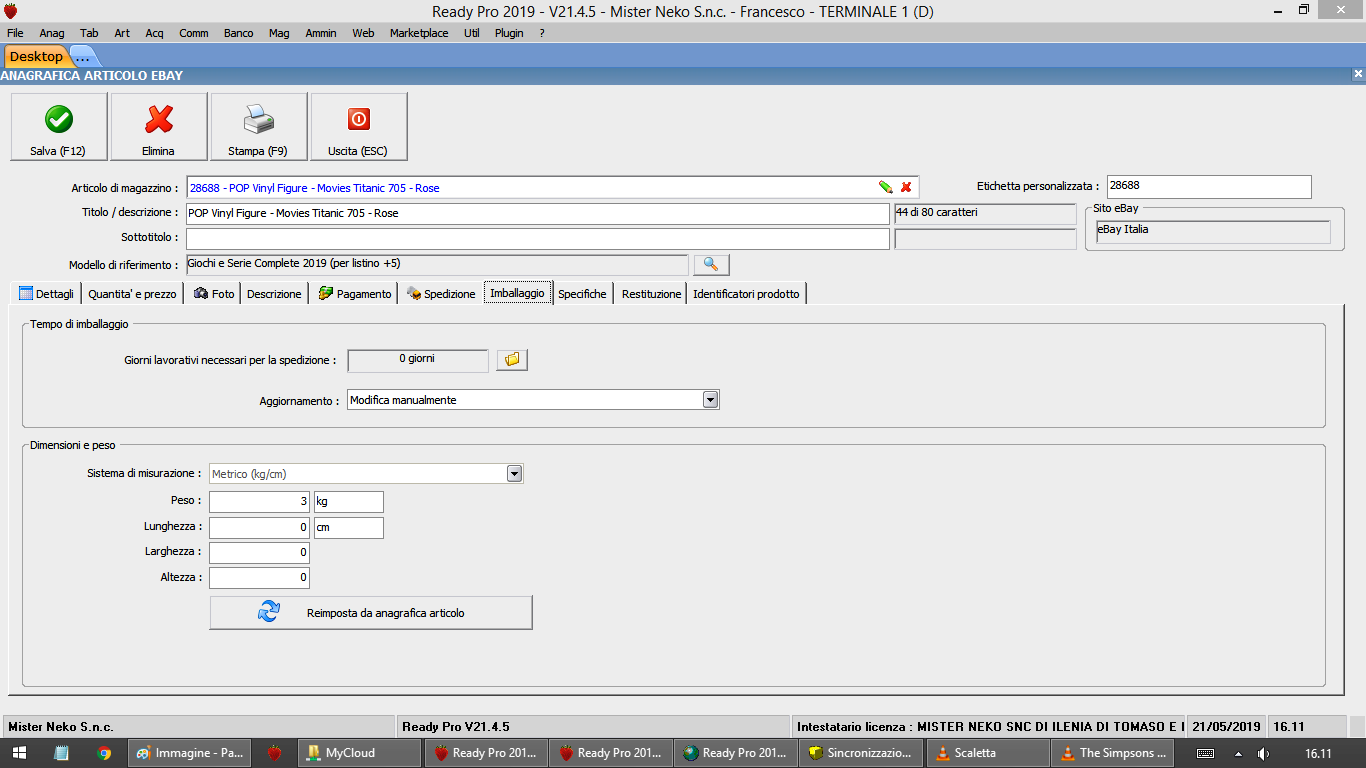Open the Marketplace menu
The height and width of the screenshot is (768, 1366).
tap(419, 33)
